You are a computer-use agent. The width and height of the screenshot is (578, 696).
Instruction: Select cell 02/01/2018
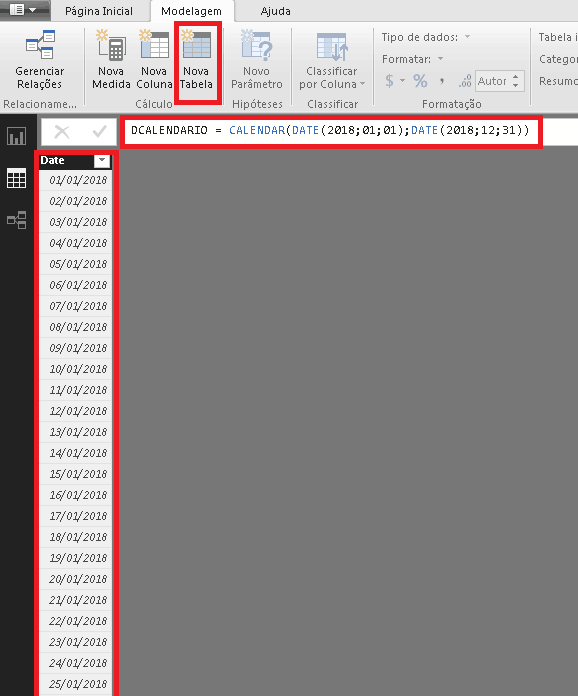point(75,201)
